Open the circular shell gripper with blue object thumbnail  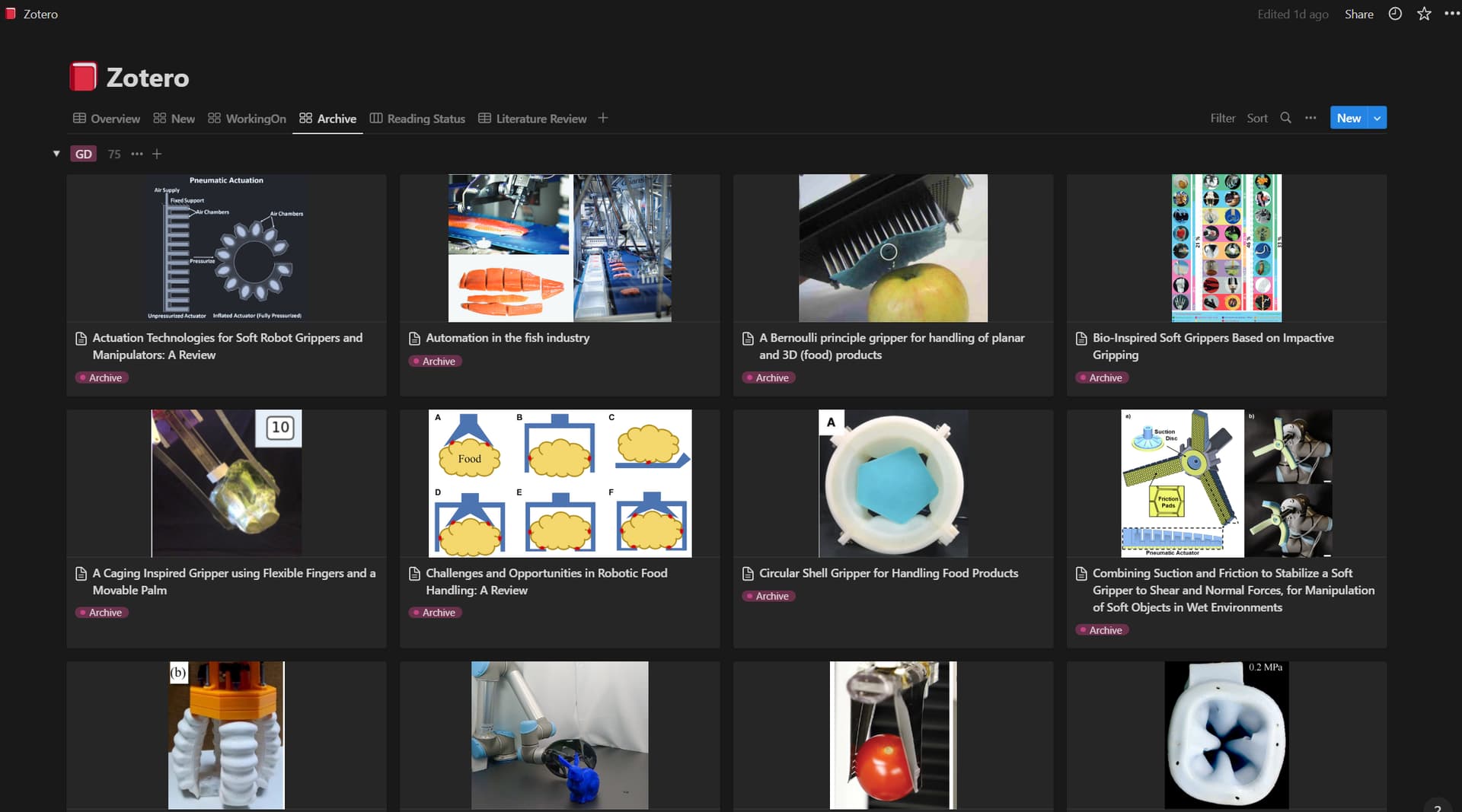[893, 483]
